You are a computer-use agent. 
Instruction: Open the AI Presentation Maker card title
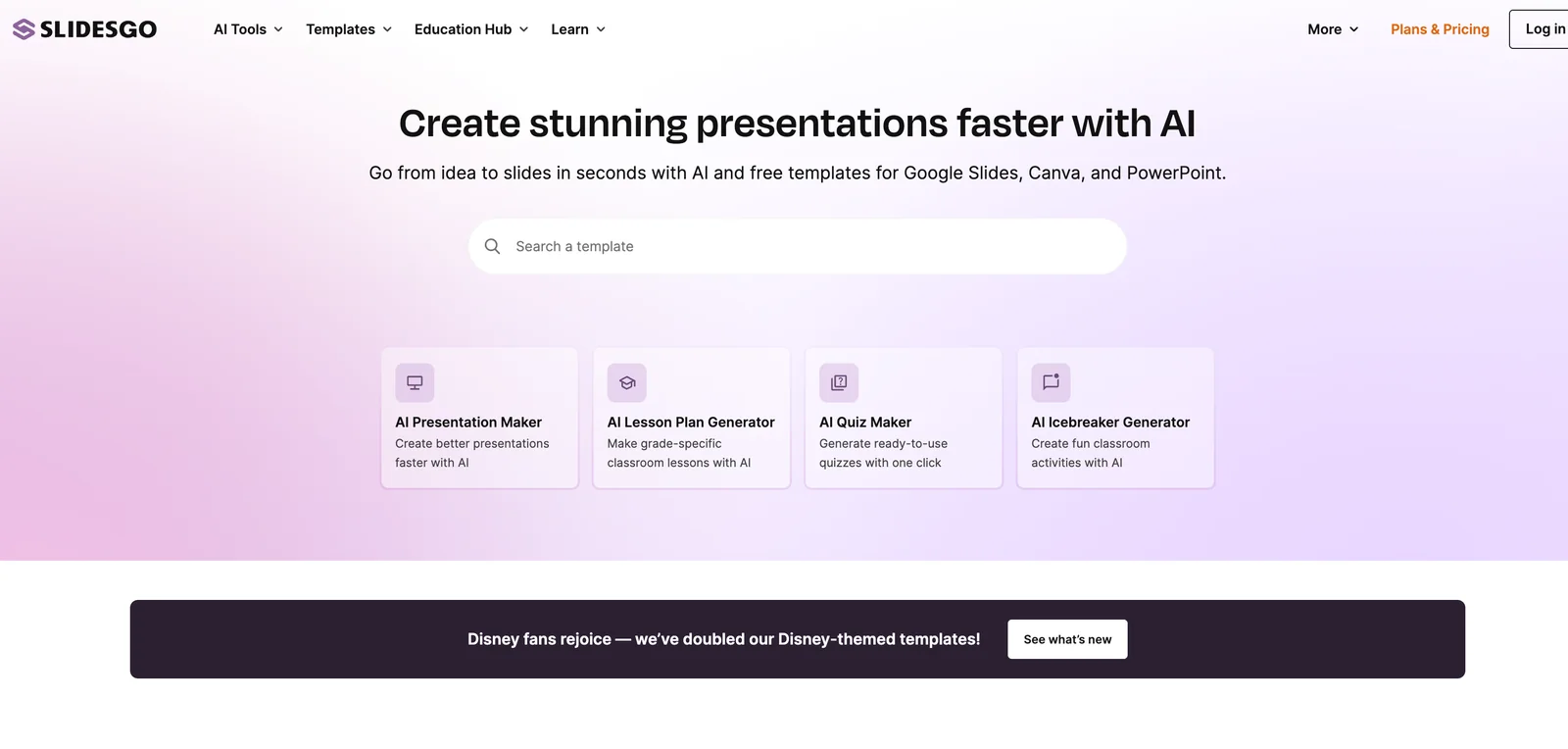point(468,423)
